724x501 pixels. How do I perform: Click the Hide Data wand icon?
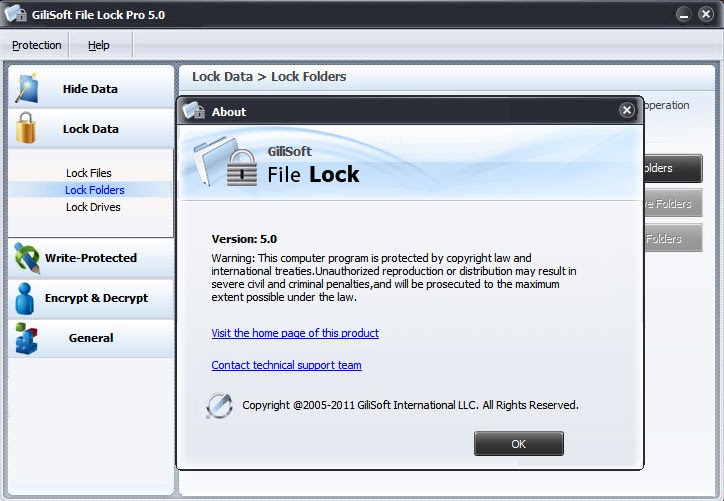pos(27,88)
